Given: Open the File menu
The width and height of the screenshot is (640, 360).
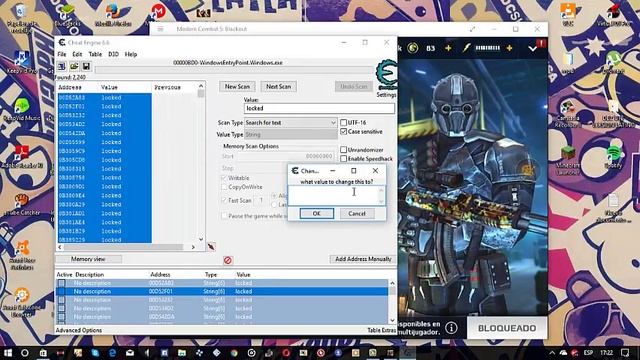Looking at the screenshot, I should (62, 54).
